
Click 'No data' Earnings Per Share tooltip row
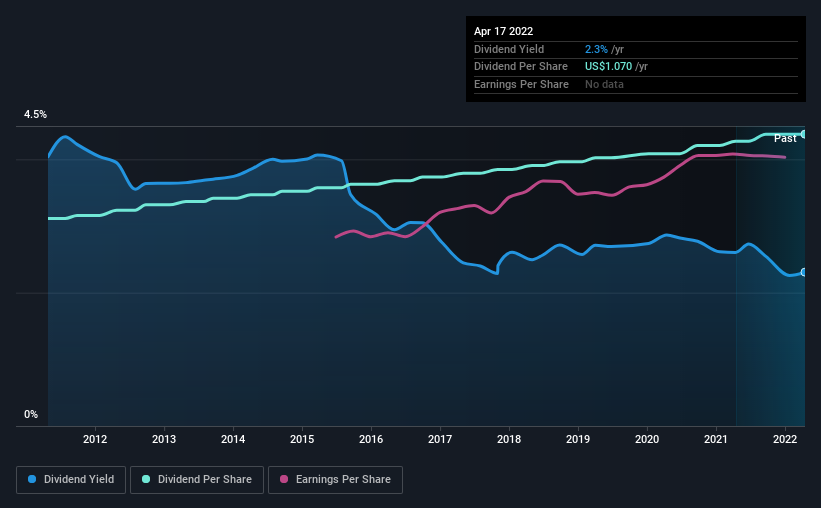tap(604, 84)
